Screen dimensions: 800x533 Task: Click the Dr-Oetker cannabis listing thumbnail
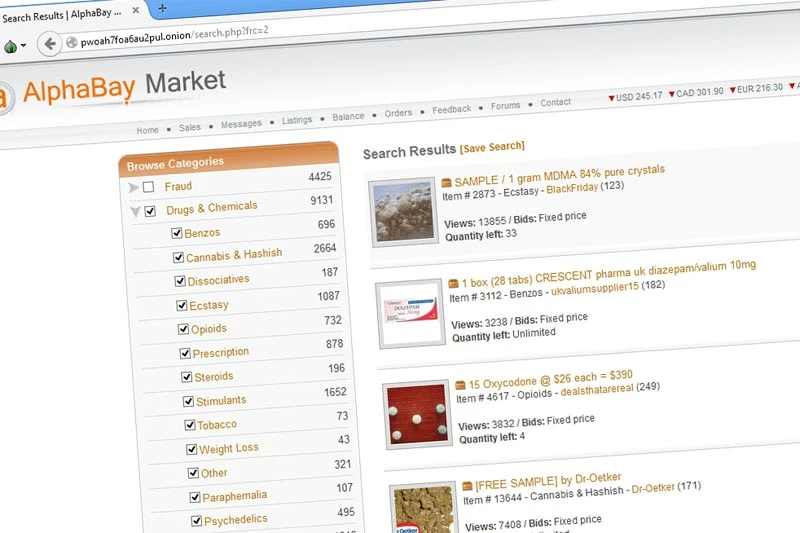[x=423, y=507]
